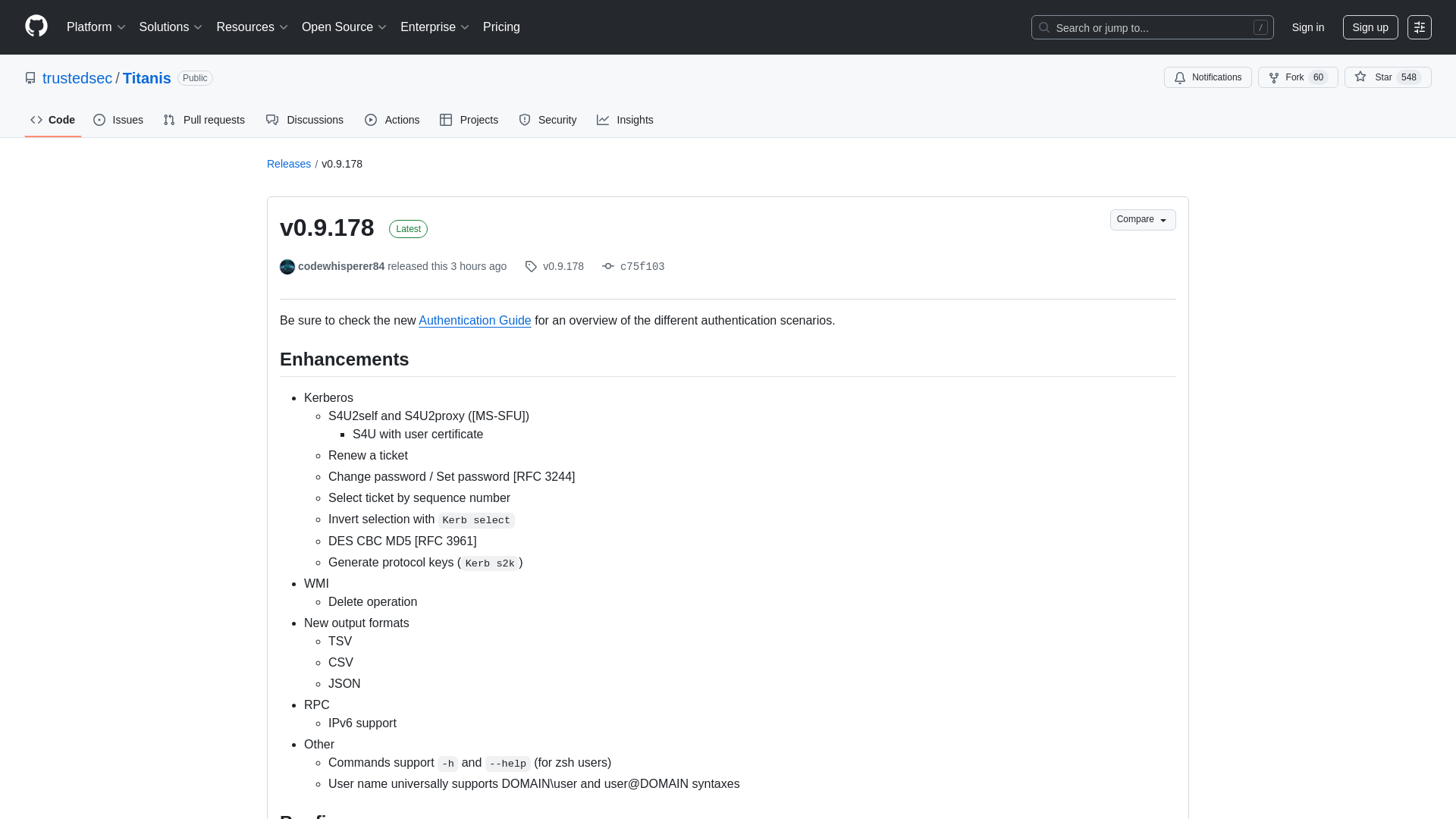Expand the Solutions menu
The height and width of the screenshot is (819, 1456).
[170, 27]
